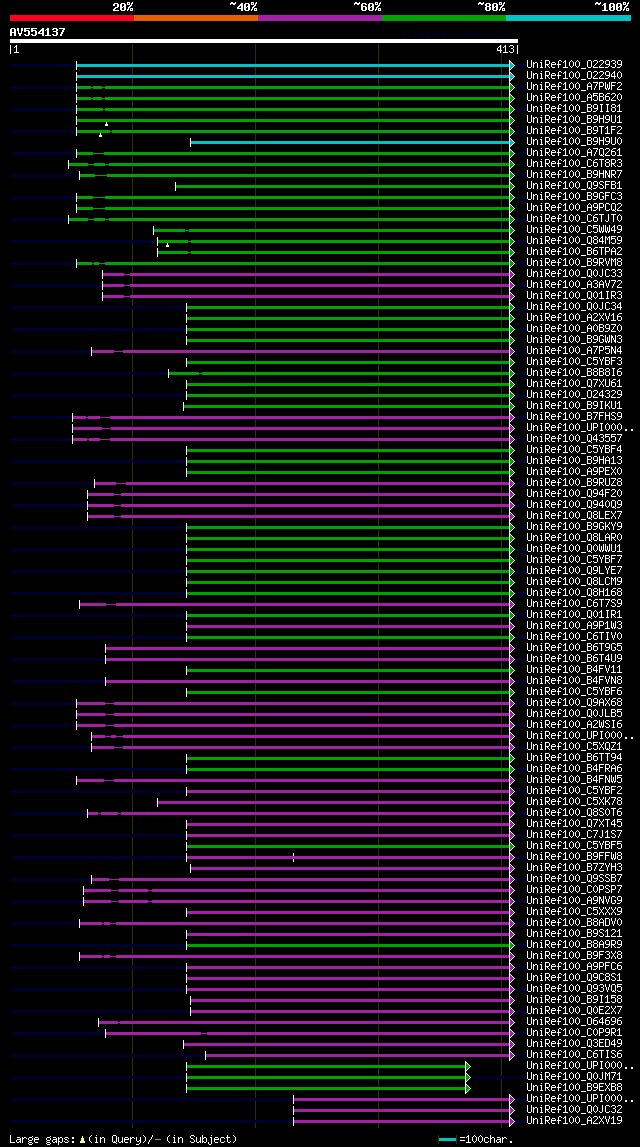This screenshot has width=640, height=1147.
Task: Click UniRef100_A7Q261 label
Action: [574, 152]
